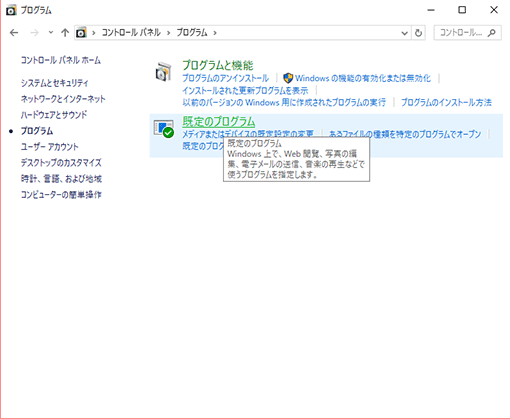Refresh the Control Panel view
Screen dimensions: 510x419
pos(418,33)
